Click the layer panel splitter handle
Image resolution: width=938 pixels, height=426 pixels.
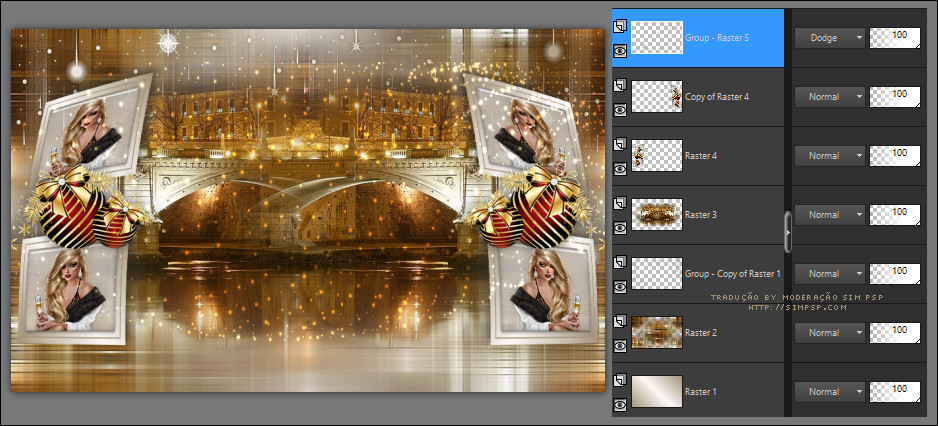789,230
